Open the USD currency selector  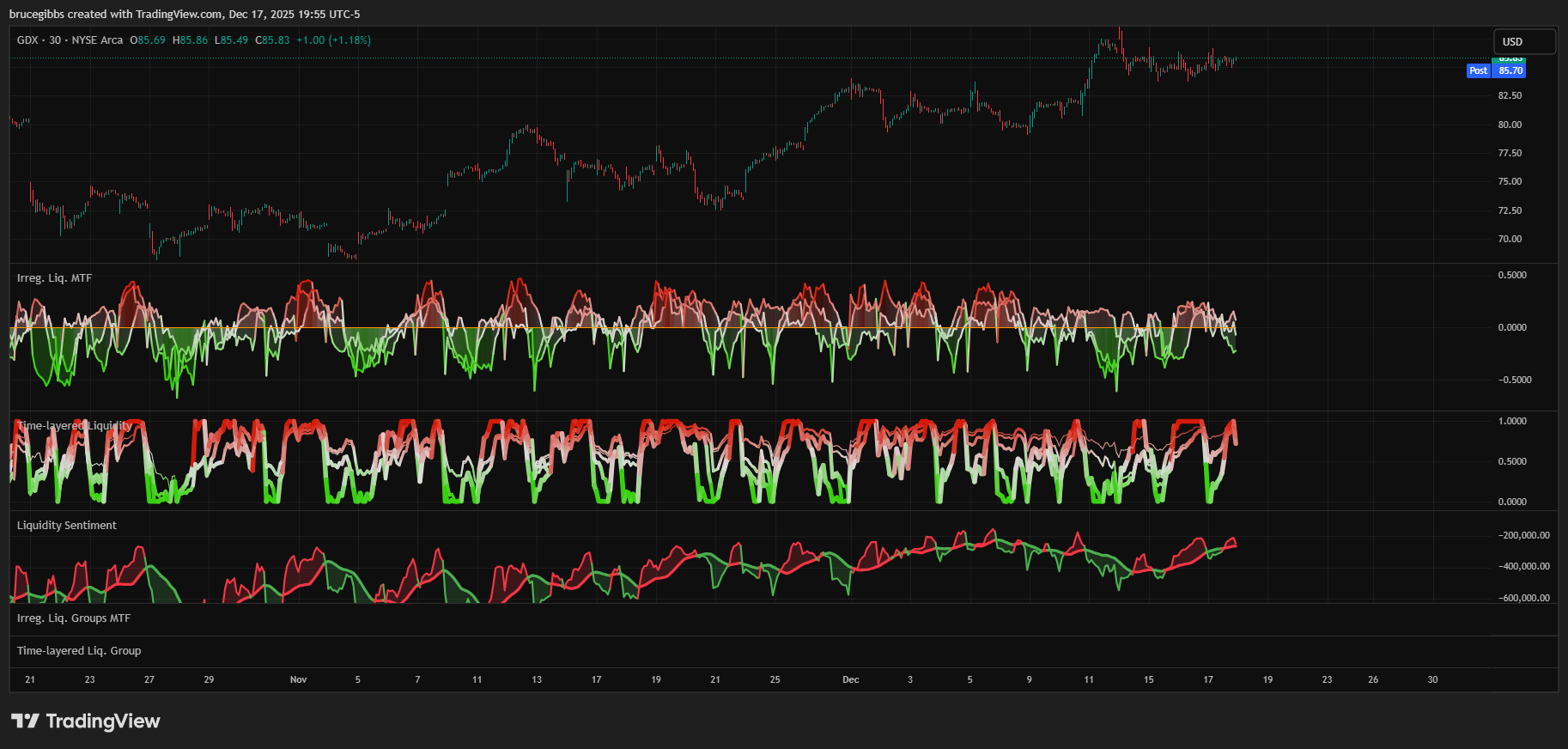[1524, 41]
